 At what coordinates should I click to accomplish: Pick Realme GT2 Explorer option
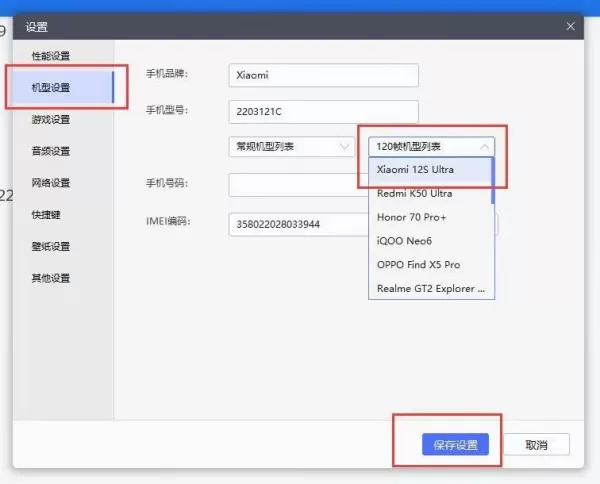(430, 288)
